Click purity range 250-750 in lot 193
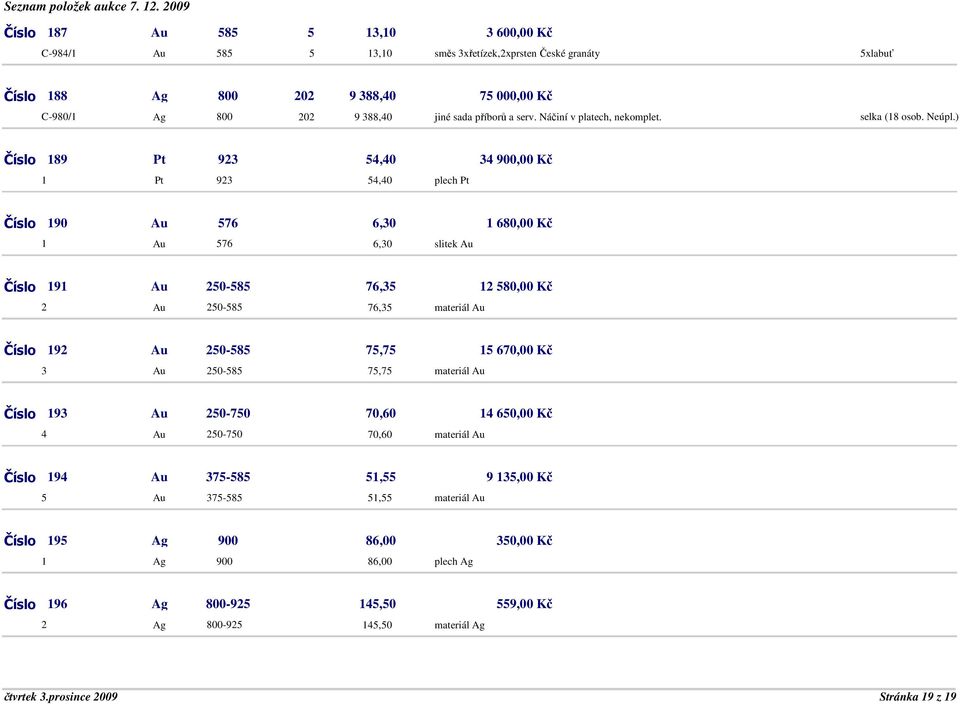Viewport: 960px width, 704px height. pyautogui.click(x=228, y=413)
